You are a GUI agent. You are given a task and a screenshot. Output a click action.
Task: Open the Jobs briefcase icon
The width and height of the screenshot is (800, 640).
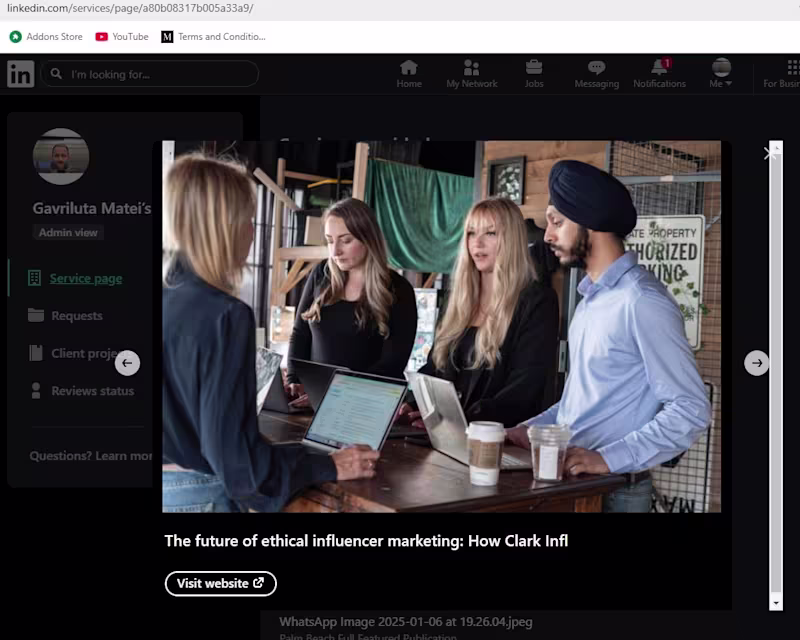click(x=534, y=67)
